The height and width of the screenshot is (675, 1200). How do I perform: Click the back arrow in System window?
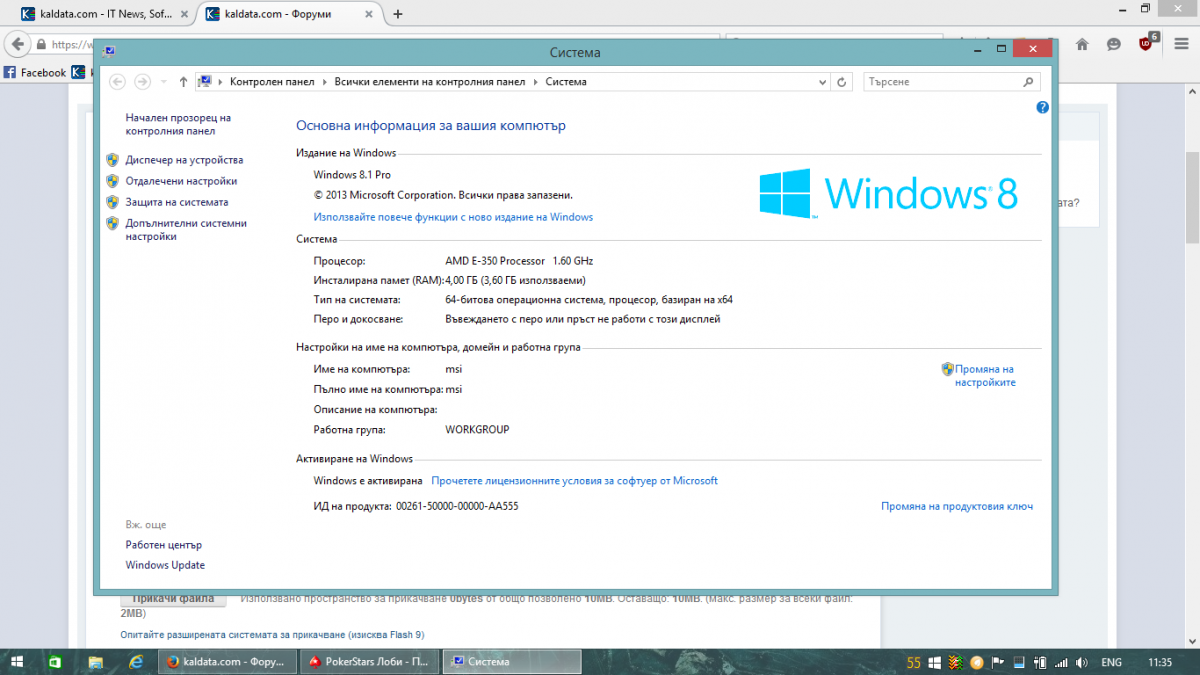coord(117,82)
